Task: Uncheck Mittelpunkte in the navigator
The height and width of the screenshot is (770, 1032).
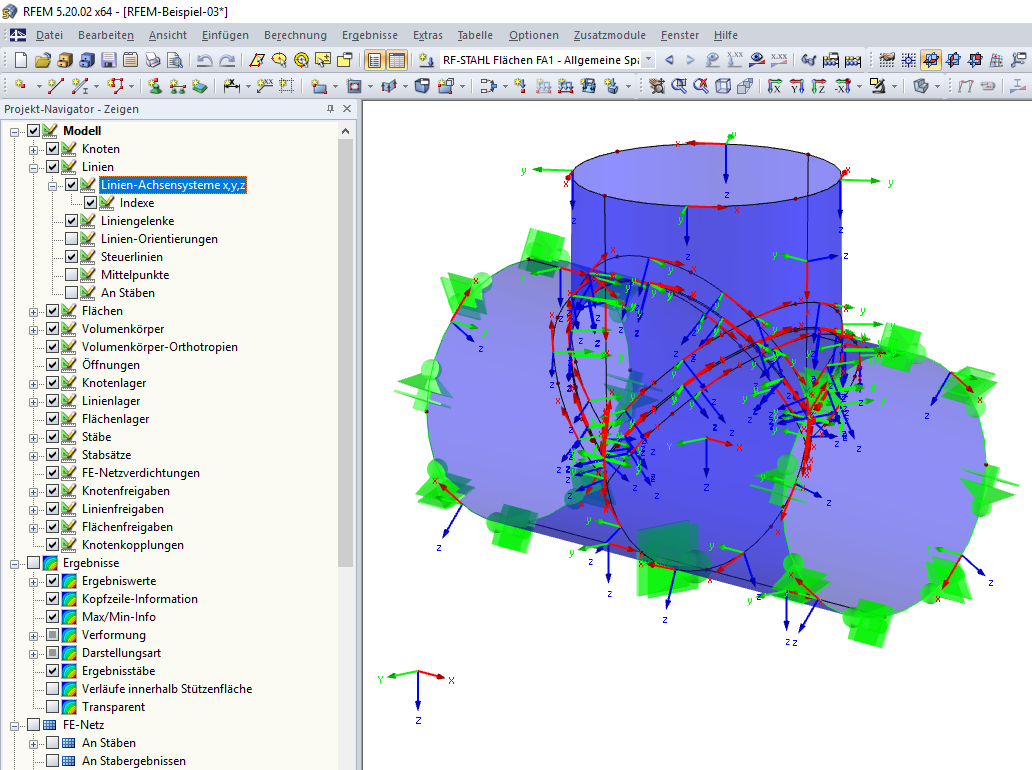Action: coord(72,274)
